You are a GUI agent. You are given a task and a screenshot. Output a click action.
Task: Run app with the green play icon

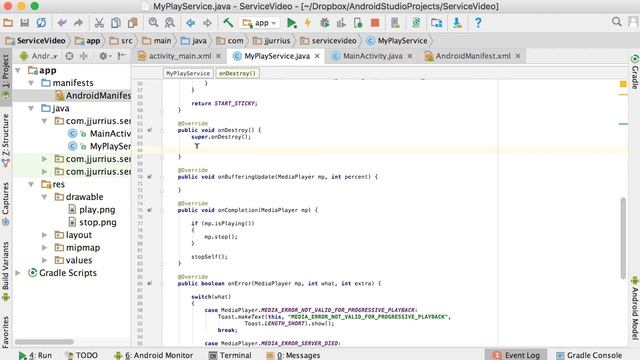point(291,23)
